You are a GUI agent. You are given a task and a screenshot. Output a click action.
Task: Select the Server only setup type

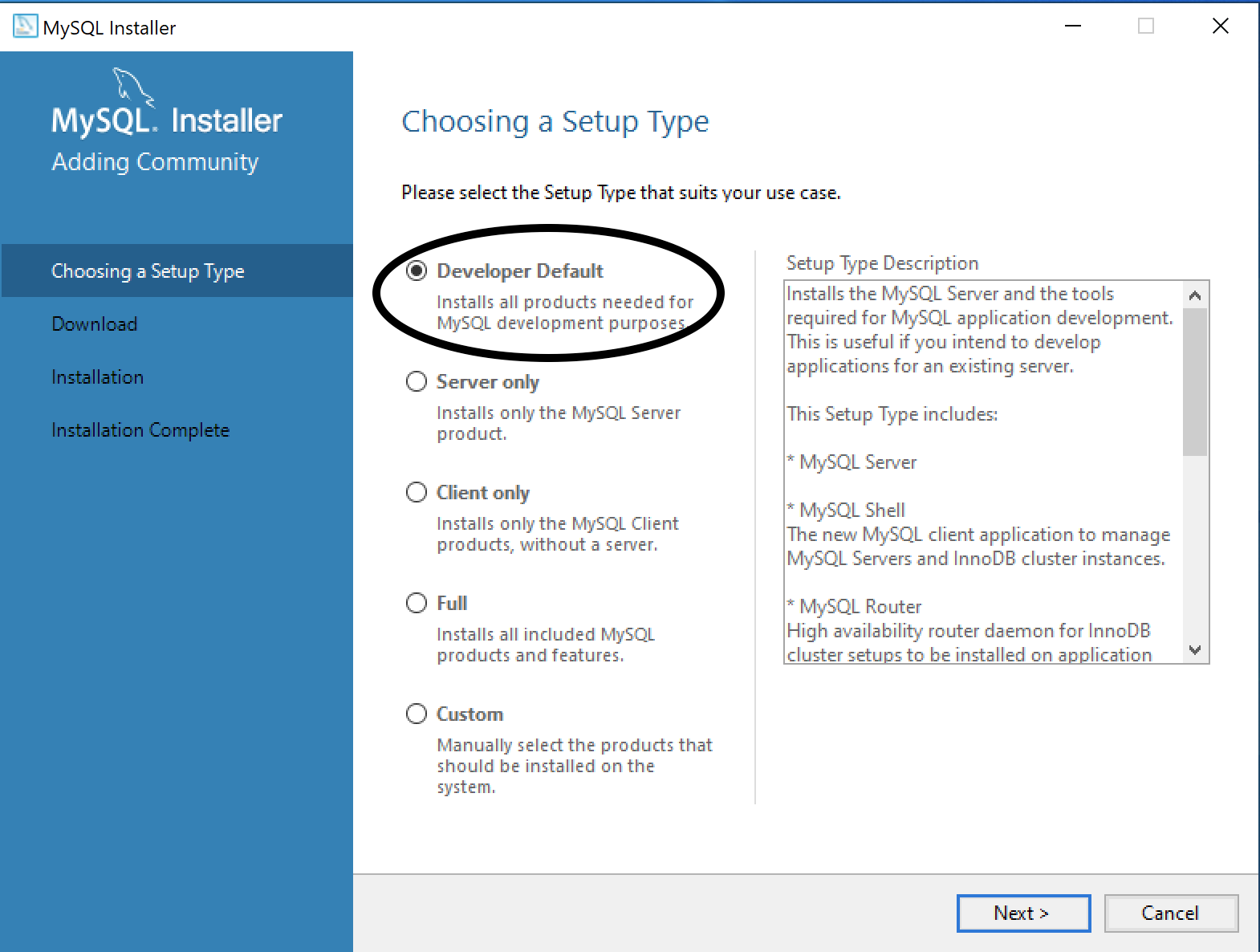(x=417, y=381)
